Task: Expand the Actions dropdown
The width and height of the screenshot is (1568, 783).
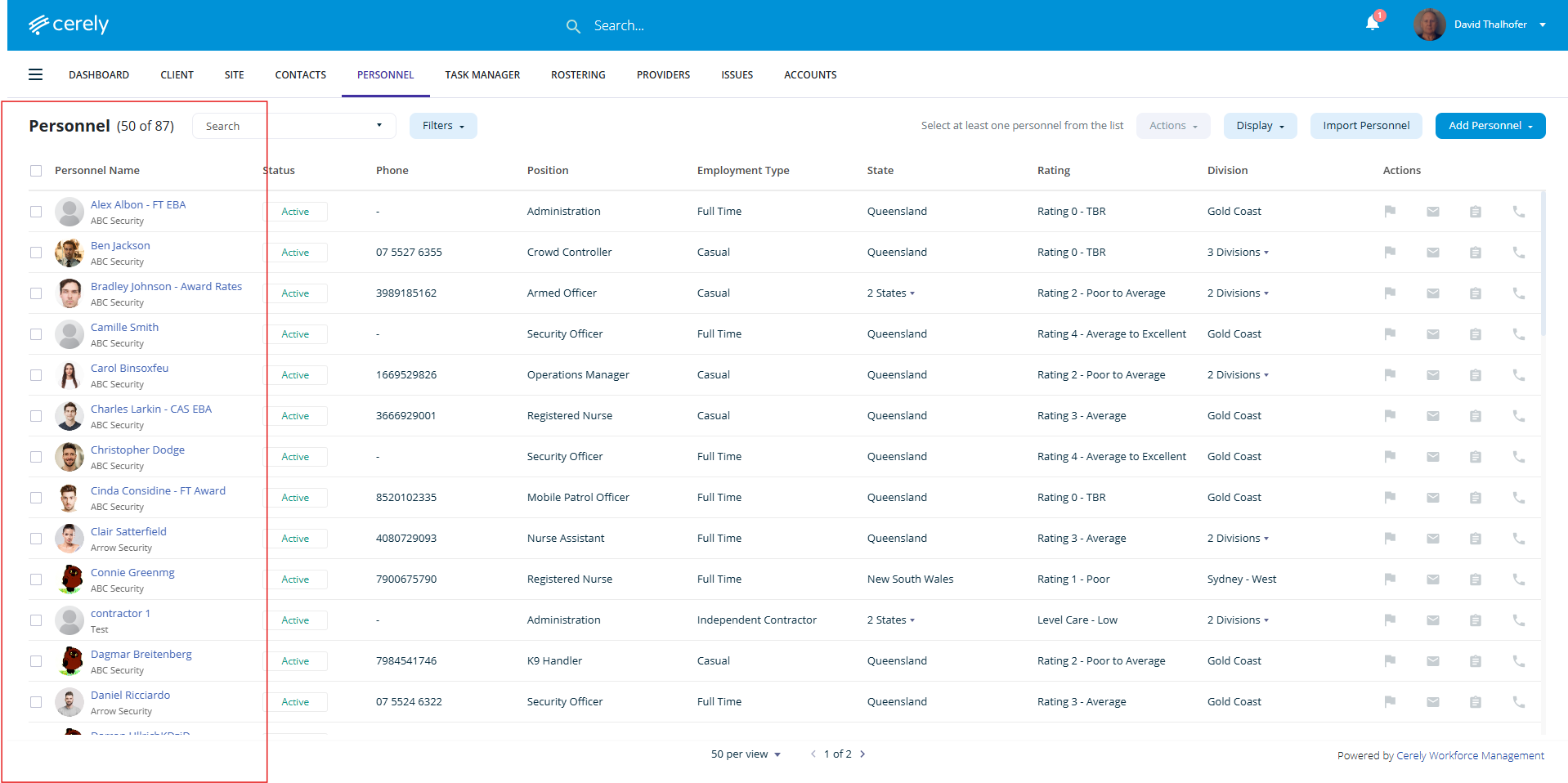Action: pos(1173,126)
